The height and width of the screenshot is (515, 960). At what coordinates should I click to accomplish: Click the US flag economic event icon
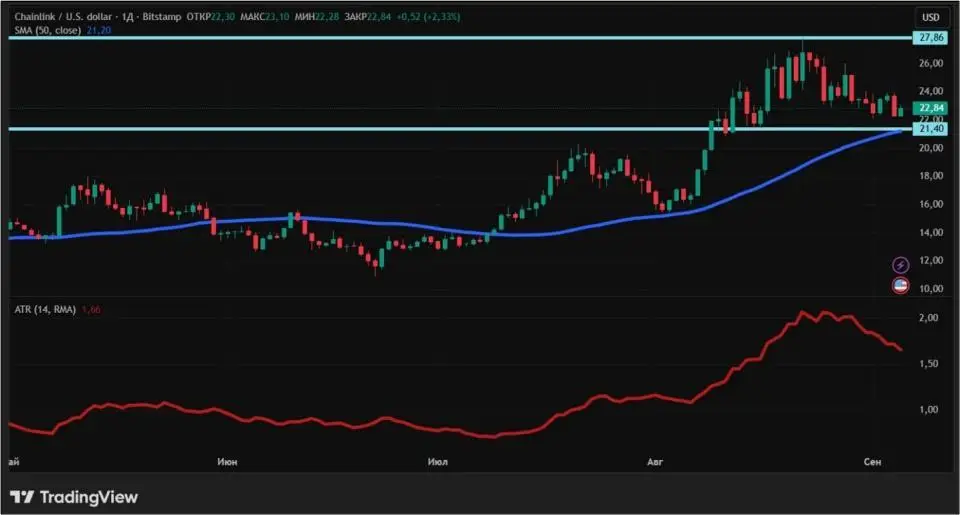[901, 286]
